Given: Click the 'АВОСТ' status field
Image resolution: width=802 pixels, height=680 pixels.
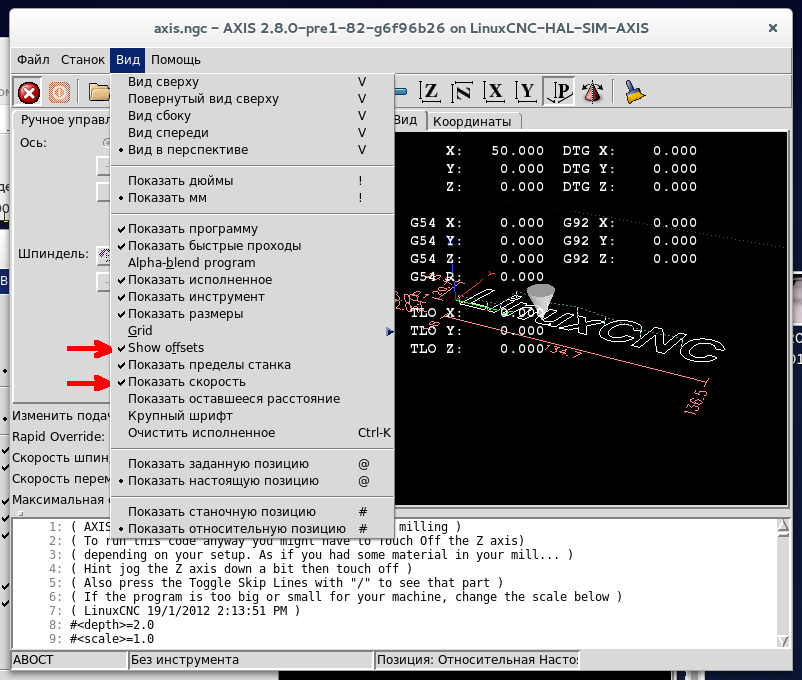Looking at the screenshot, I should (69, 660).
